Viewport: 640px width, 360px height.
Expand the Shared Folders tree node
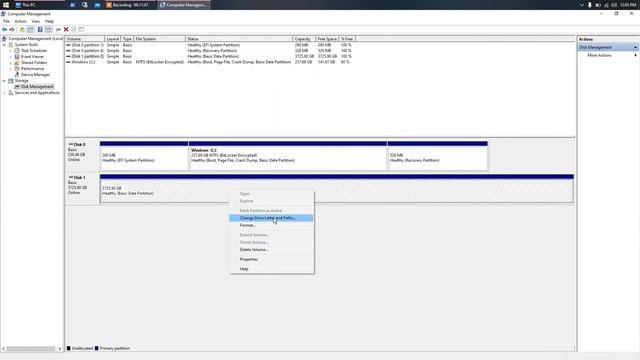click(11, 63)
